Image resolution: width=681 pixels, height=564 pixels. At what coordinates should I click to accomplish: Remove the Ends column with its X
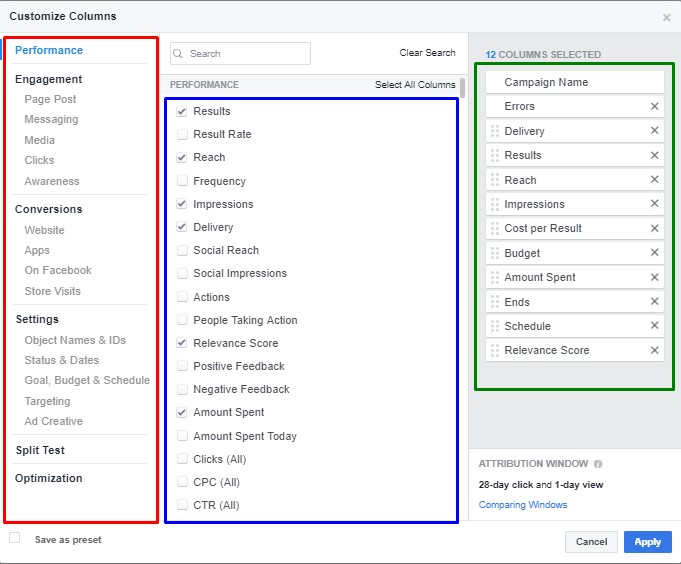click(655, 301)
